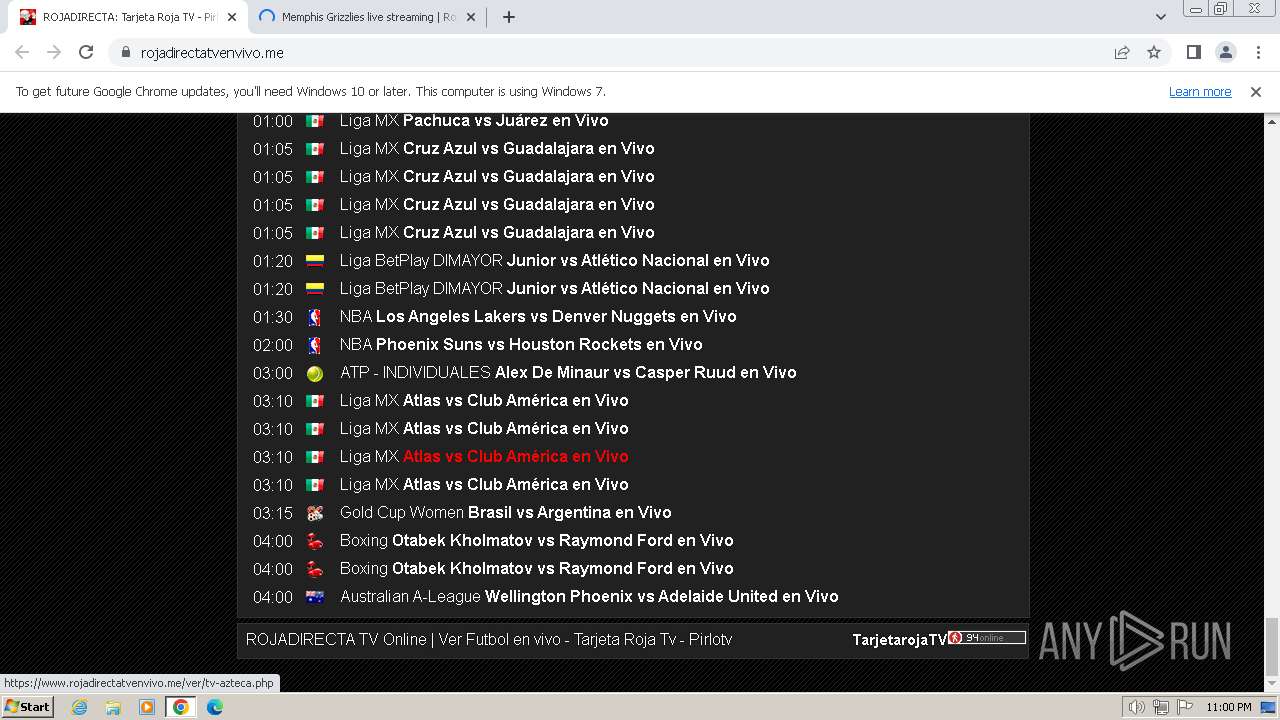Image resolution: width=1280 pixels, height=720 pixels.
Task: Select the ROJADIRECTA Tarjeta Roja TV tab
Action: coord(128,17)
